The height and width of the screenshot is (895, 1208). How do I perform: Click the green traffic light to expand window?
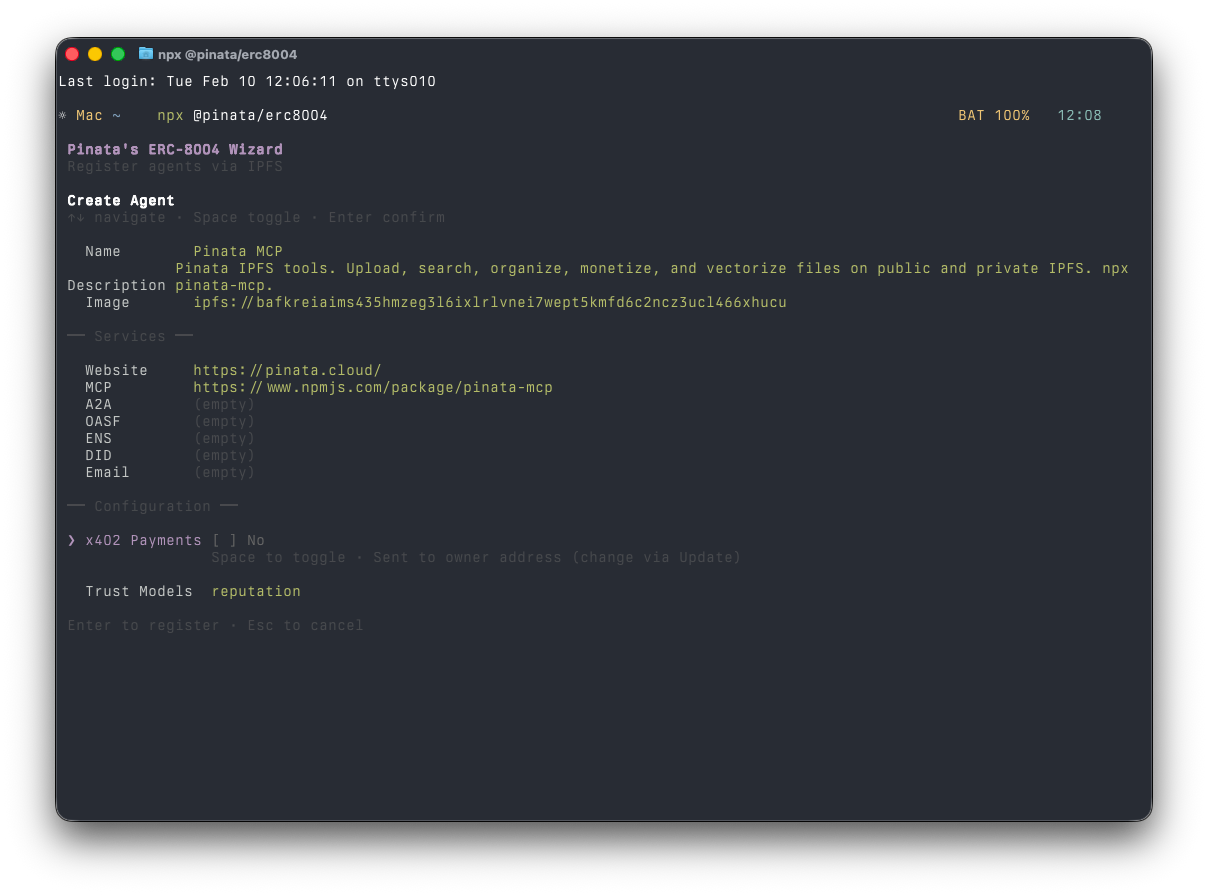click(x=117, y=54)
